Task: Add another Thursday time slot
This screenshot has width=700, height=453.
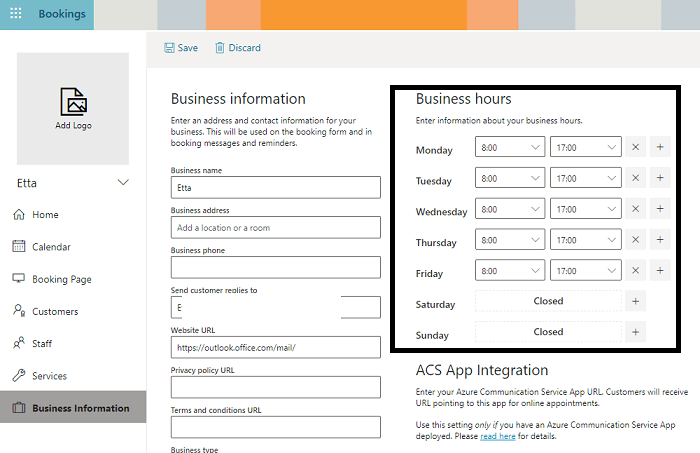Action: [660, 239]
